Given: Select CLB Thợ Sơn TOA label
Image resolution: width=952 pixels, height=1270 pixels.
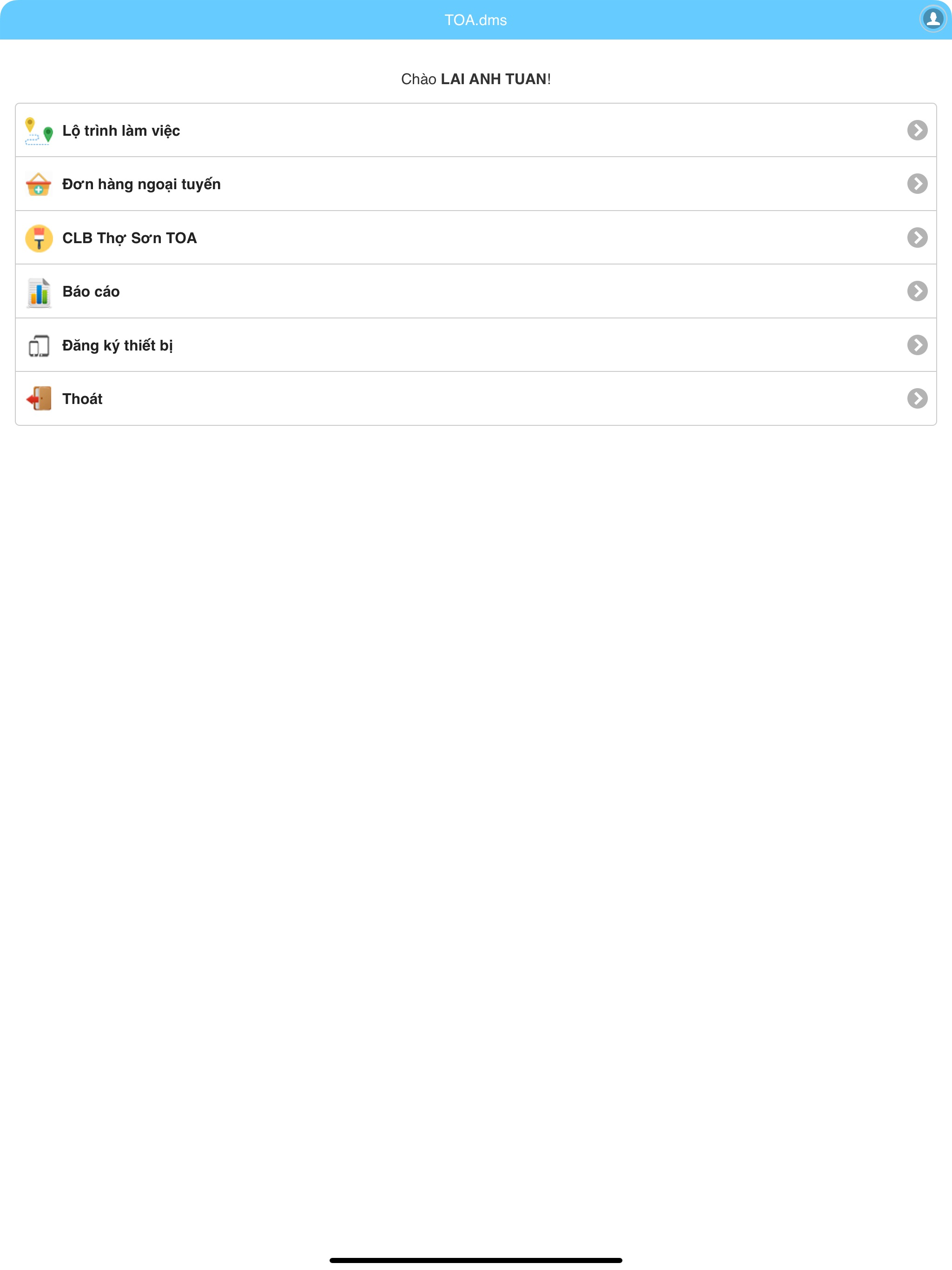Looking at the screenshot, I should tap(129, 238).
